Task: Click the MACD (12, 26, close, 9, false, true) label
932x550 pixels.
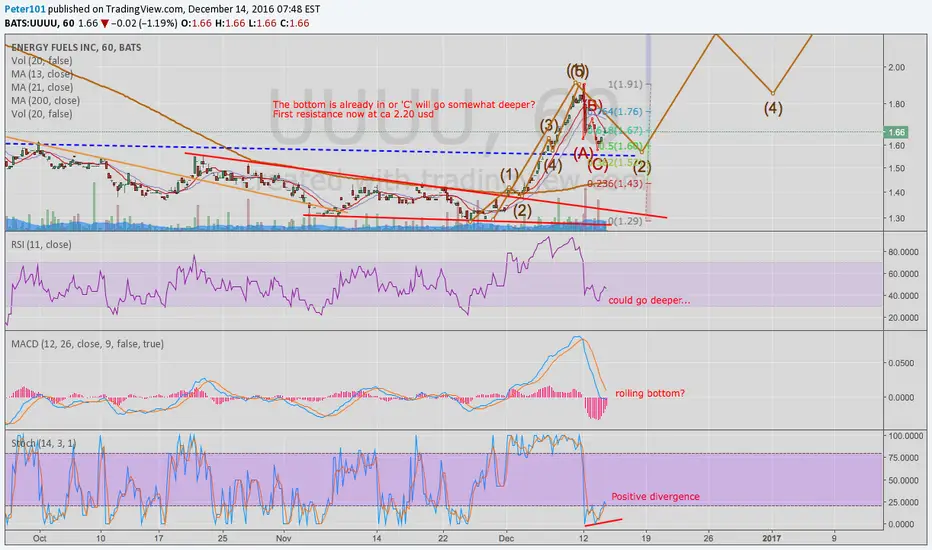Action: click(x=87, y=344)
